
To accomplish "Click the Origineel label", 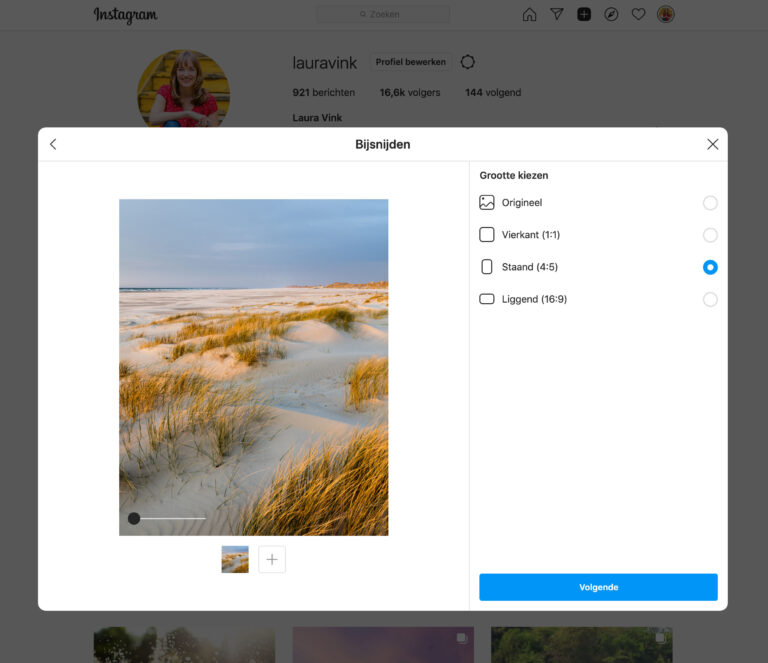I will [522, 203].
